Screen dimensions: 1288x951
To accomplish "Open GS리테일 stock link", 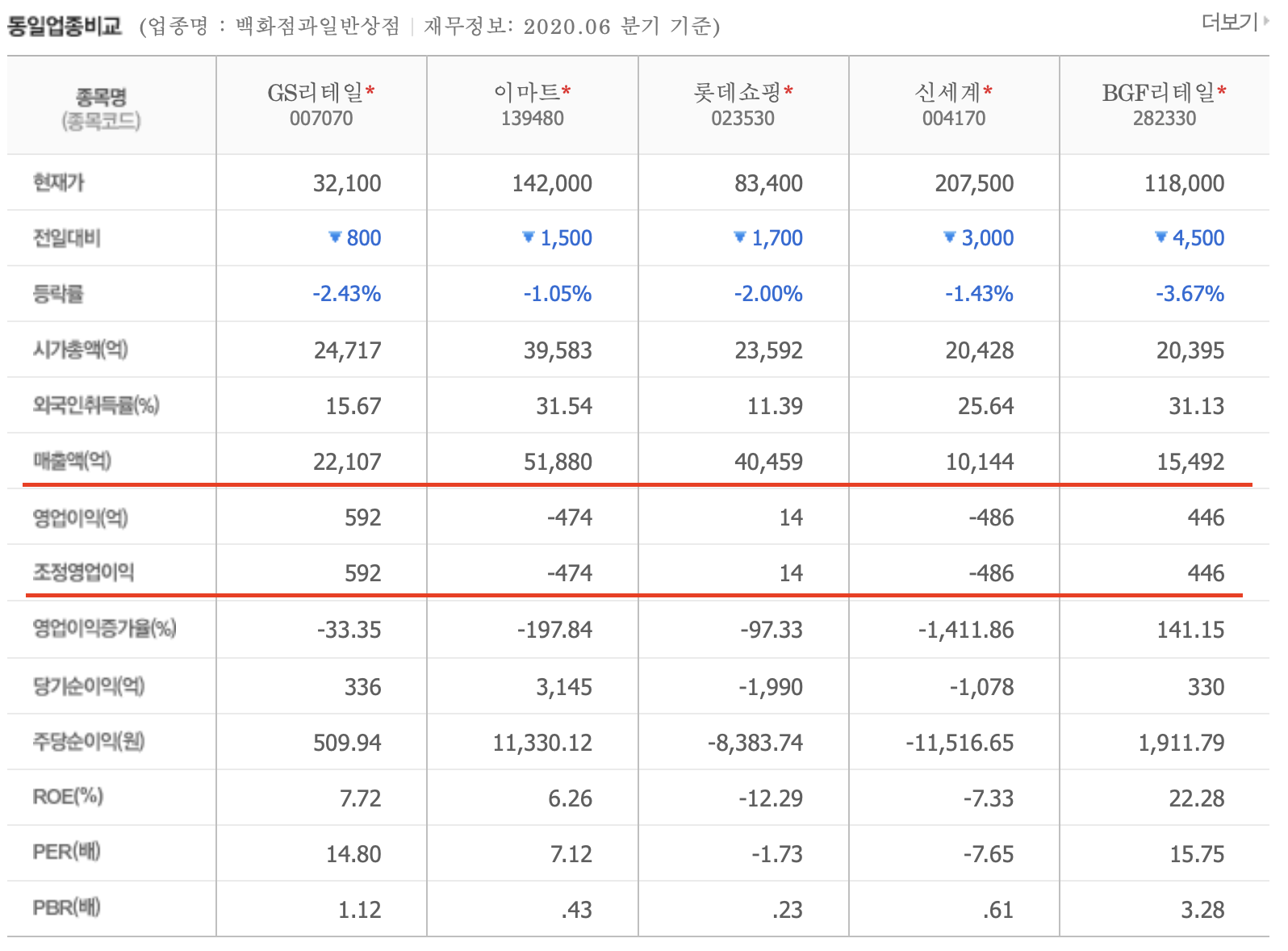I will point(316,93).
